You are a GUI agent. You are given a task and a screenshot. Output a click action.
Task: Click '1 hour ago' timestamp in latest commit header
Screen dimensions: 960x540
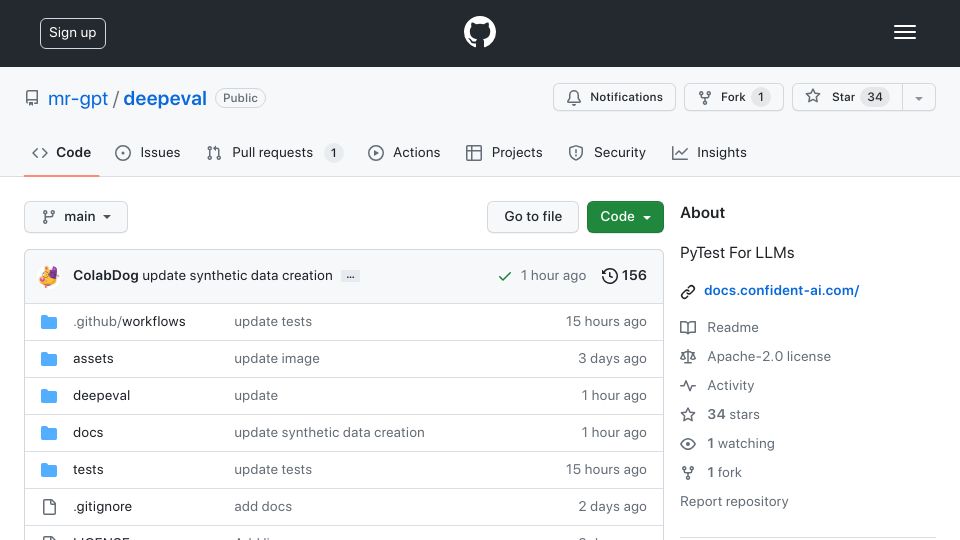(553, 276)
